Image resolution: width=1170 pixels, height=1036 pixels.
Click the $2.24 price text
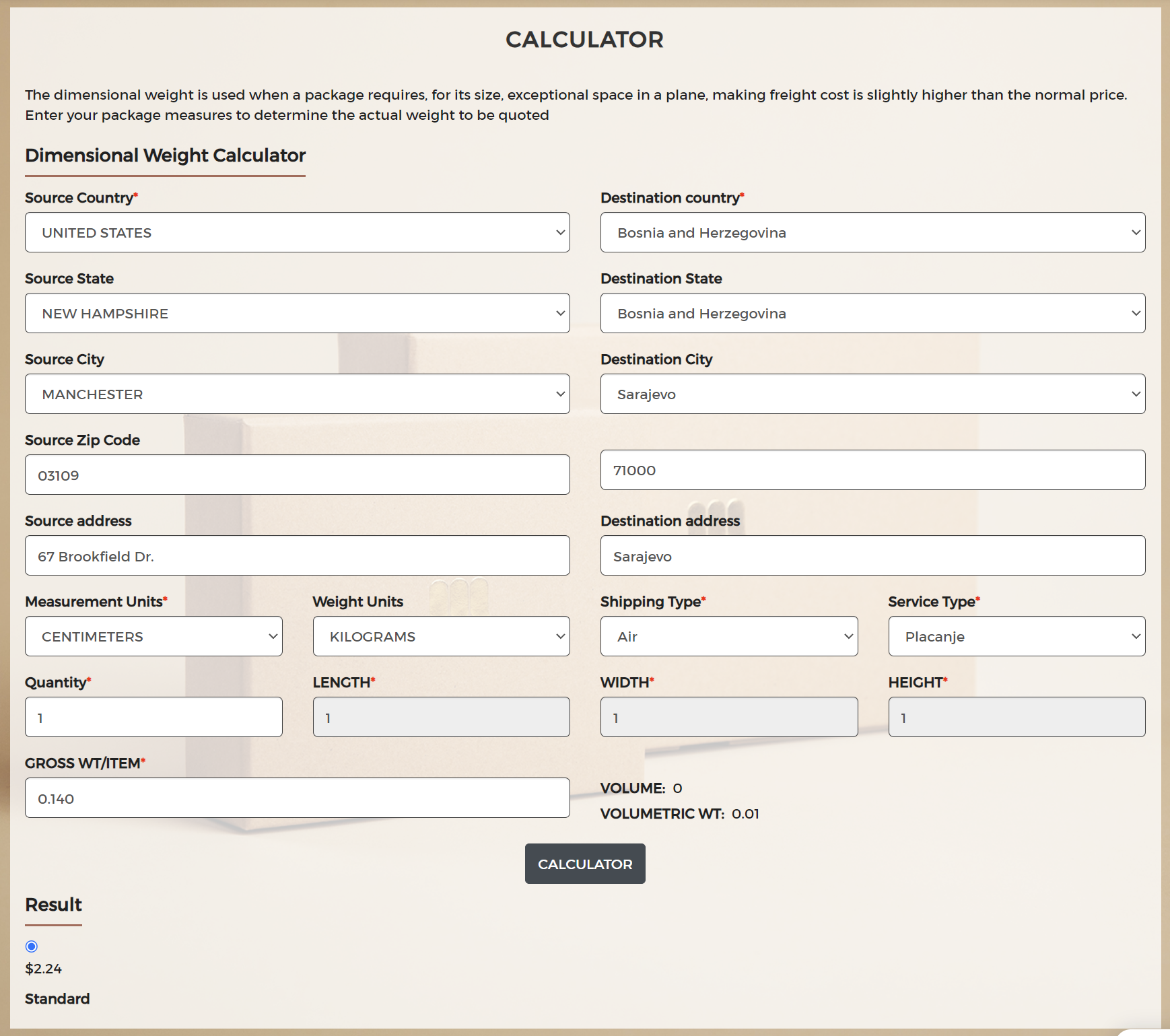pos(43,969)
